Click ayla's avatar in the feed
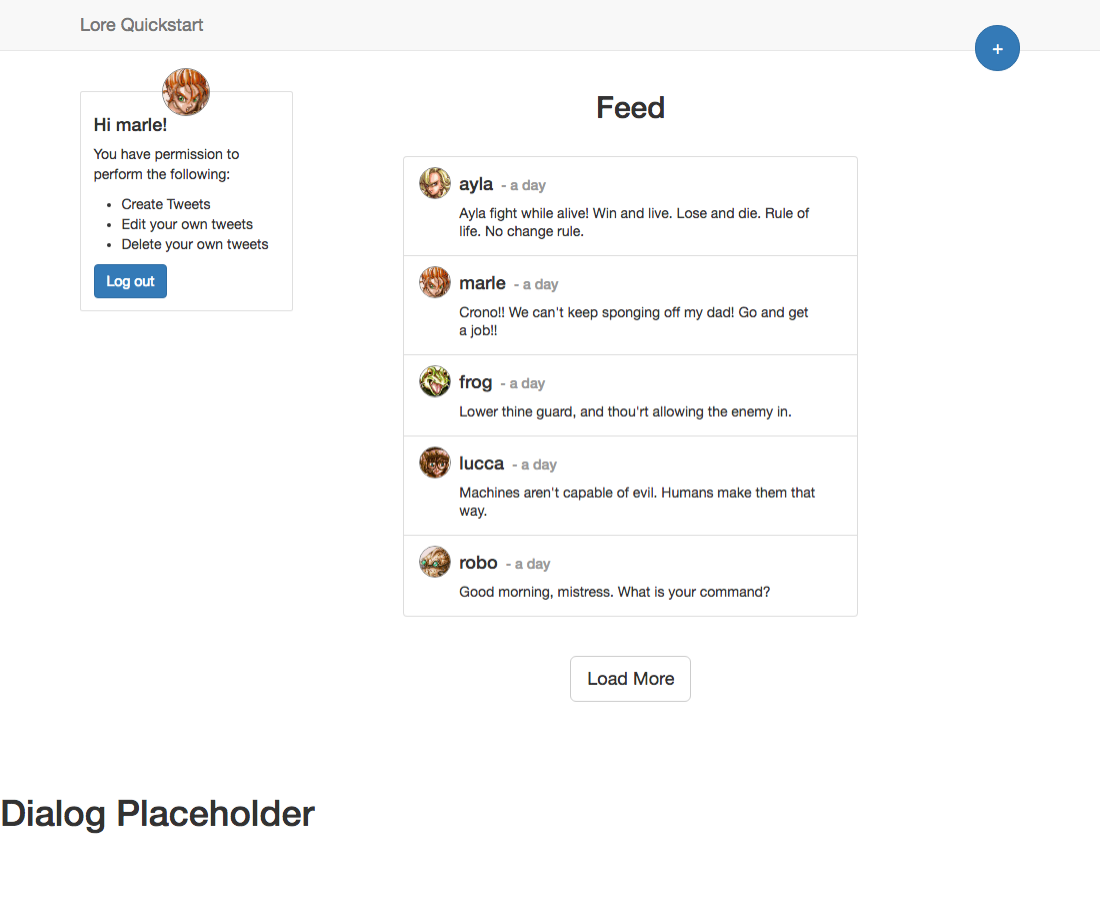Screen dimensions: 1100x908 tap(435, 183)
